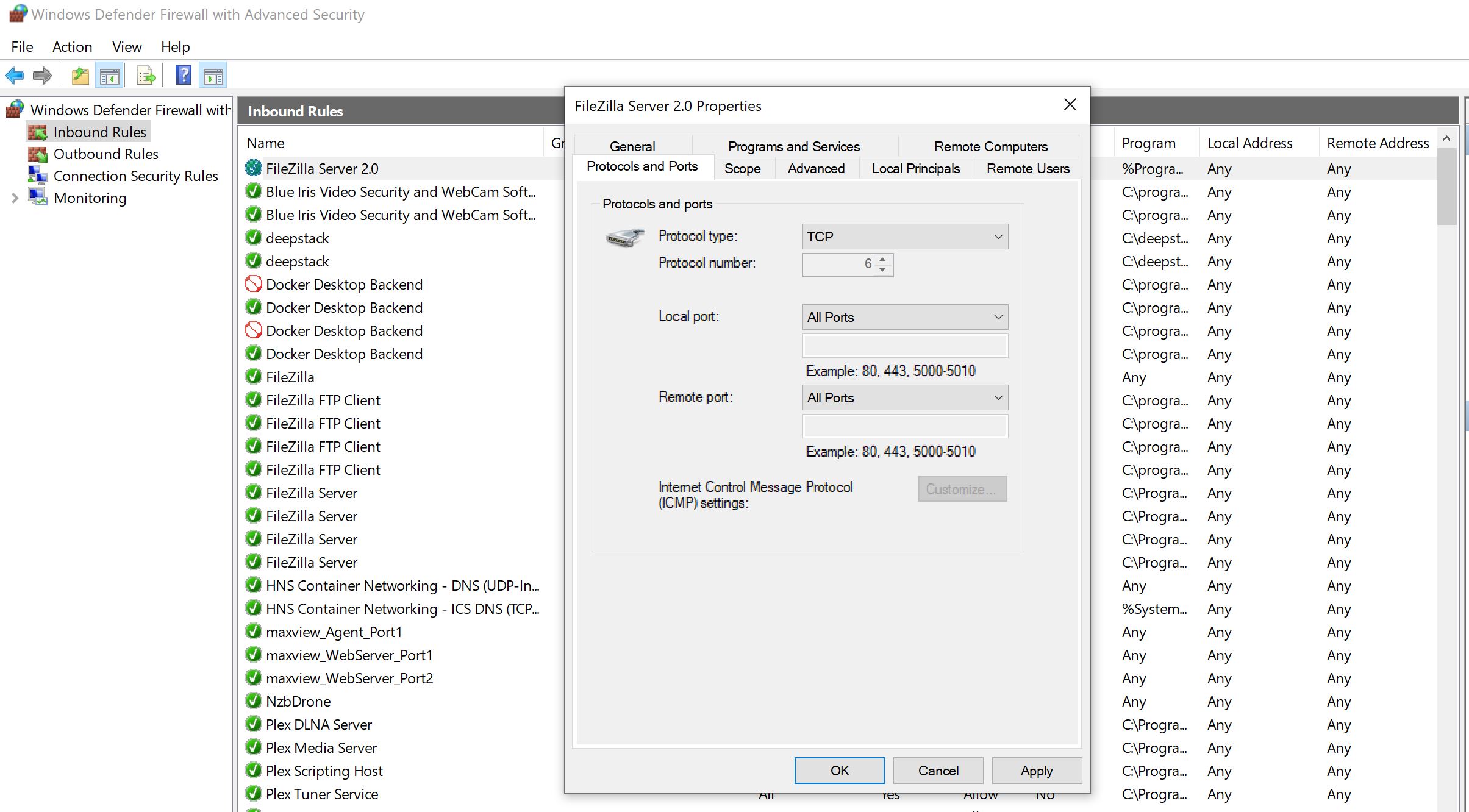The width and height of the screenshot is (1469, 812).
Task: Click the rules list vertical scrollbar thumb
Action: point(1446,186)
